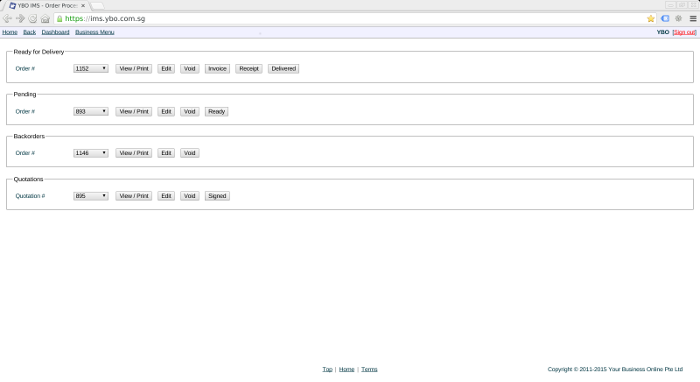Open the browser hamburger menu
The width and height of the screenshot is (700, 382).
click(693, 18)
